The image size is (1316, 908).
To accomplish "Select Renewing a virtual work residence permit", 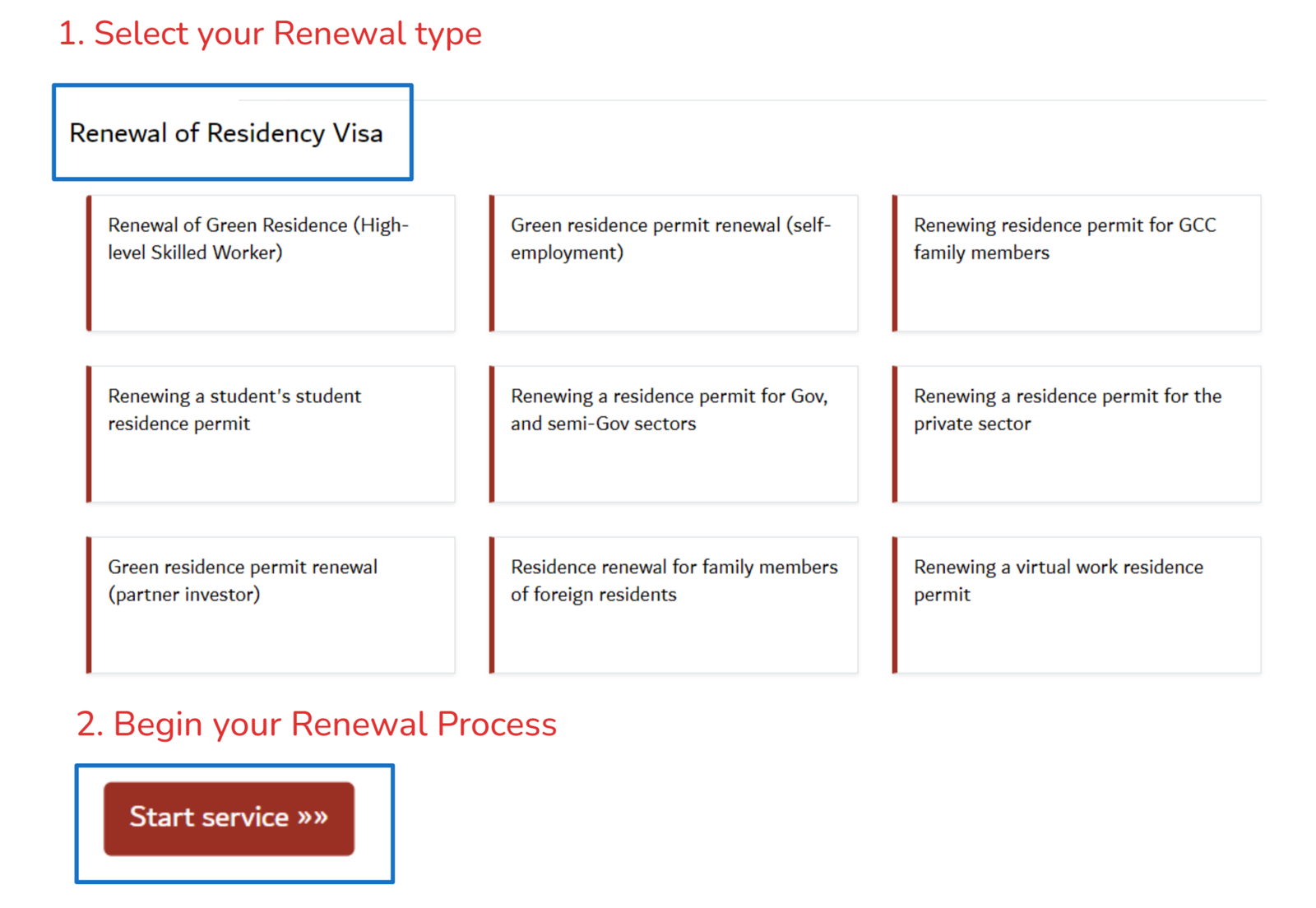I will (x=1076, y=605).
